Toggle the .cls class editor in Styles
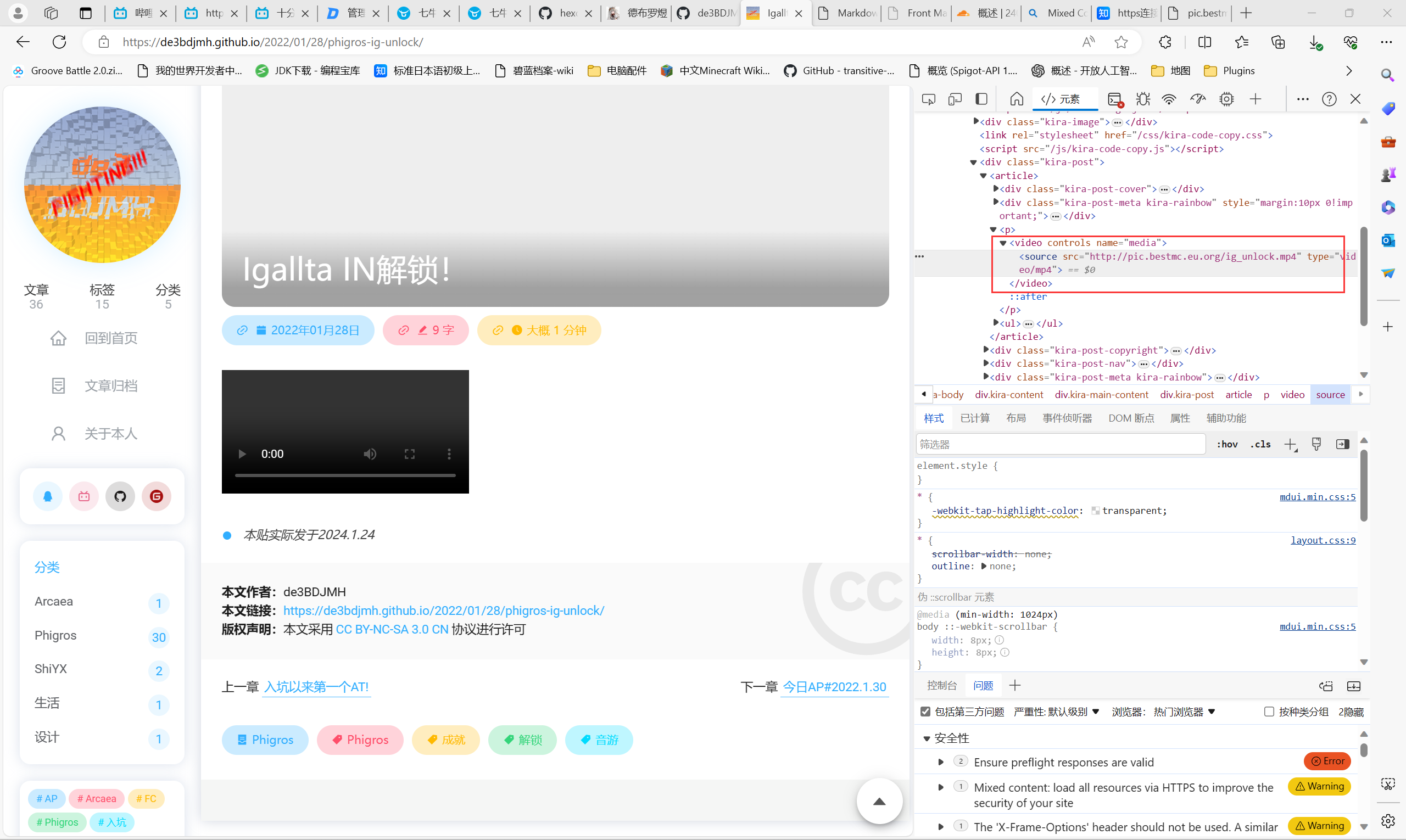The image size is (1406, 840). (x=1260, y=444)
